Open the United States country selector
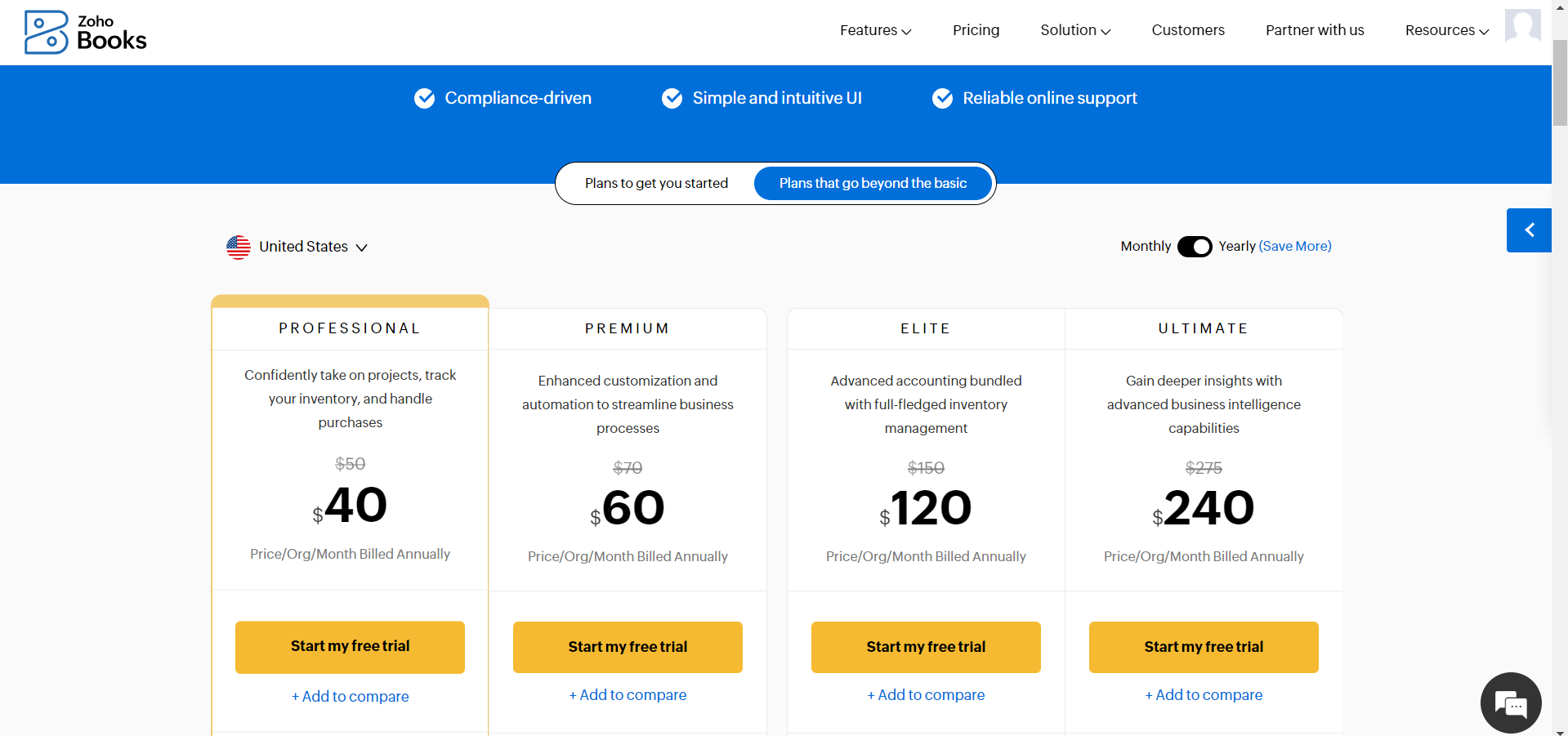Viewport: 1568px width, 736px height. click(297, 247)
